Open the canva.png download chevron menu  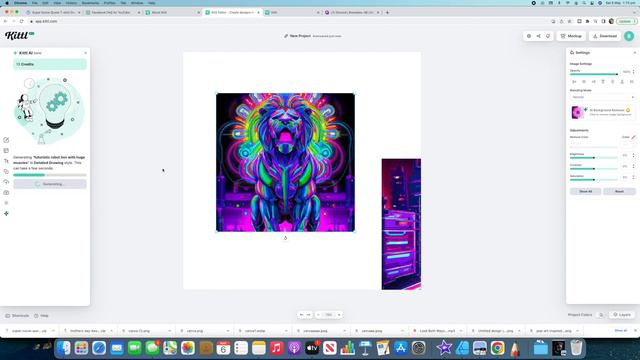228,331
